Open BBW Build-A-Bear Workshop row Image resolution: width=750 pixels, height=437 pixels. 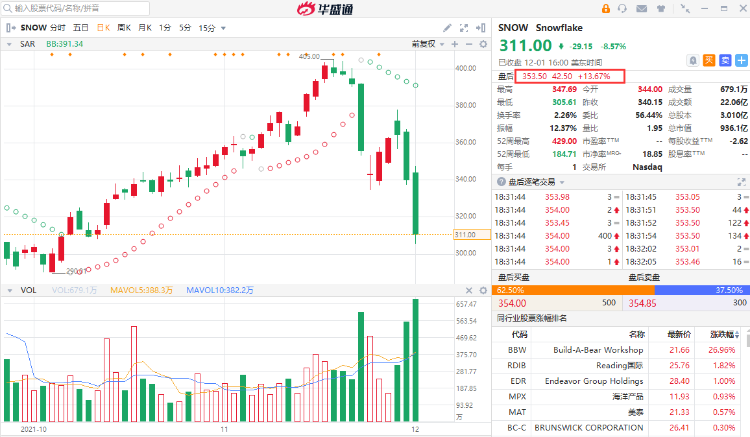[x=618, y=350]
